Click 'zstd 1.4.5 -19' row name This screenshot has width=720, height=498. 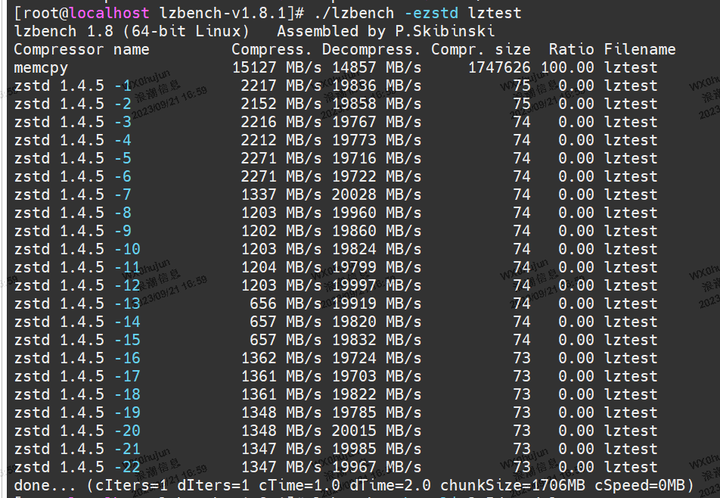tap(77, 413)
